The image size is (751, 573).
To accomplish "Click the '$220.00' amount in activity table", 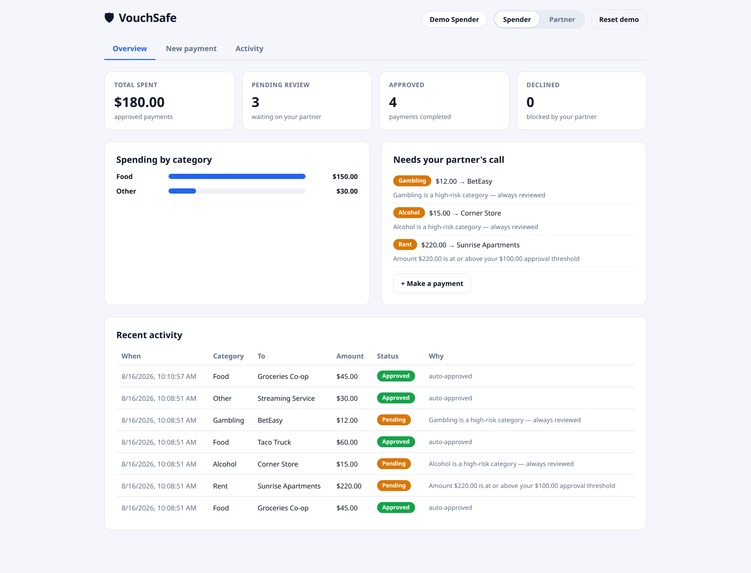I will pos(349,486).
